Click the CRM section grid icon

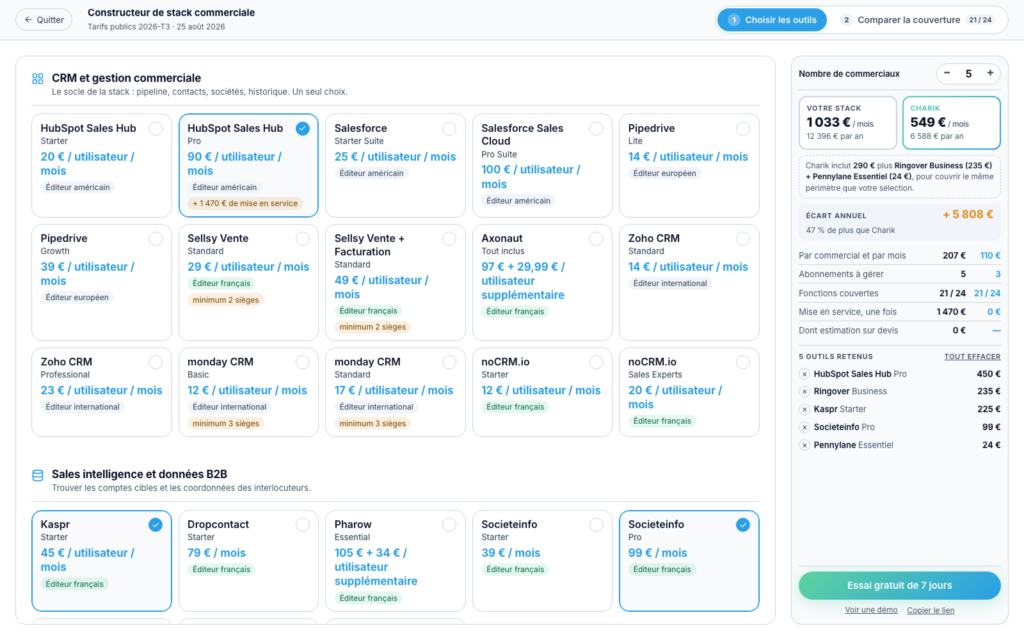point(38,79)
